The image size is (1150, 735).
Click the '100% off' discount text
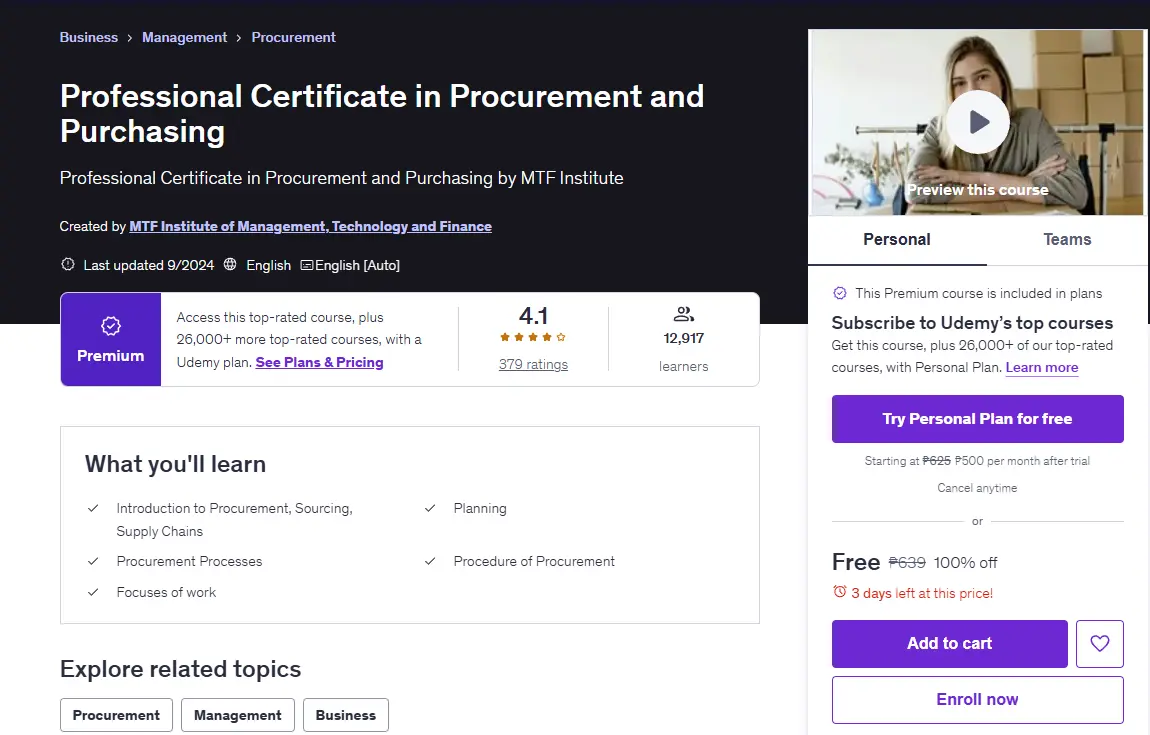point(965,563)
